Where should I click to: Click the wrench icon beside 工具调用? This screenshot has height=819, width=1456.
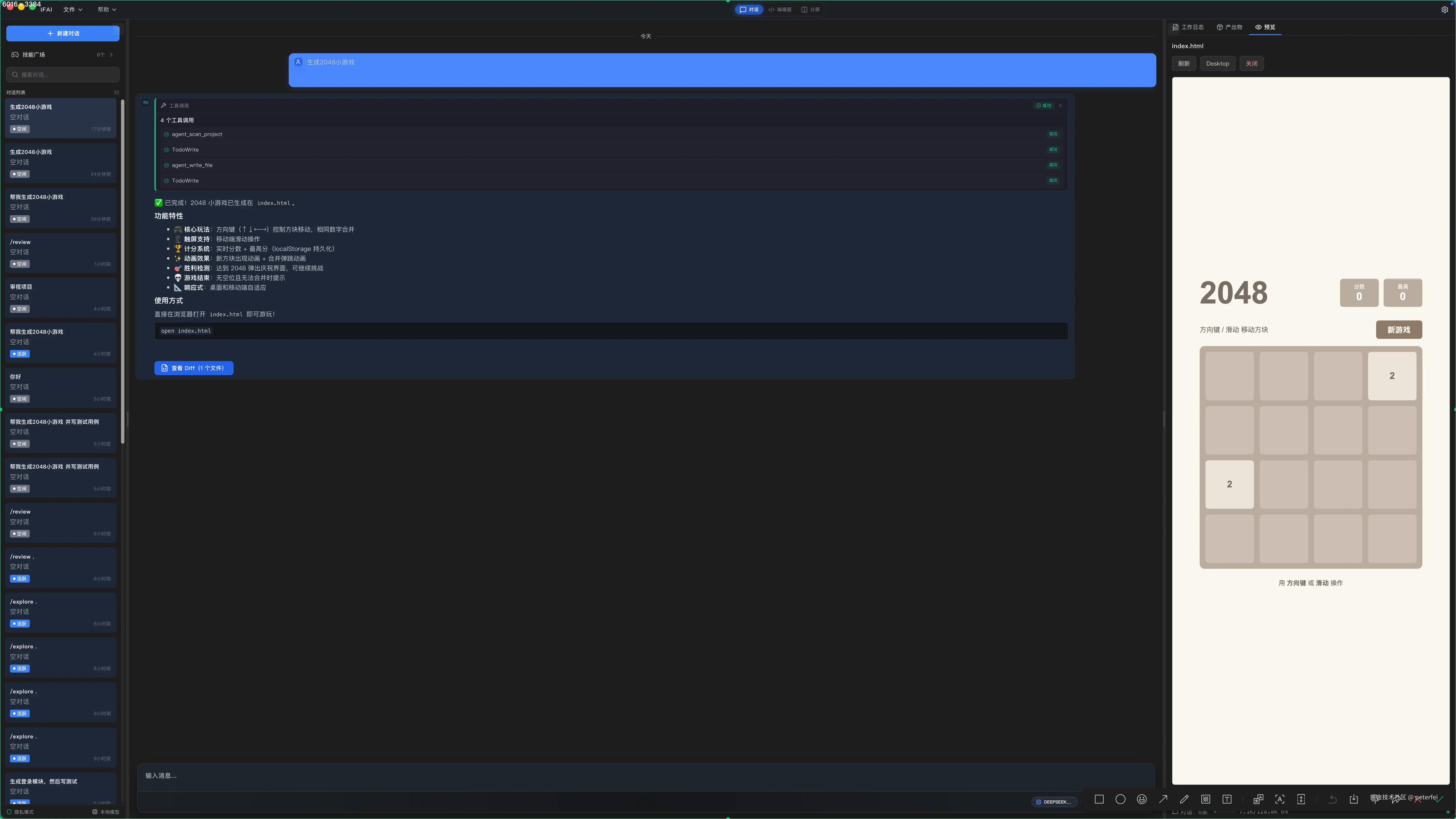pos(163,106)
